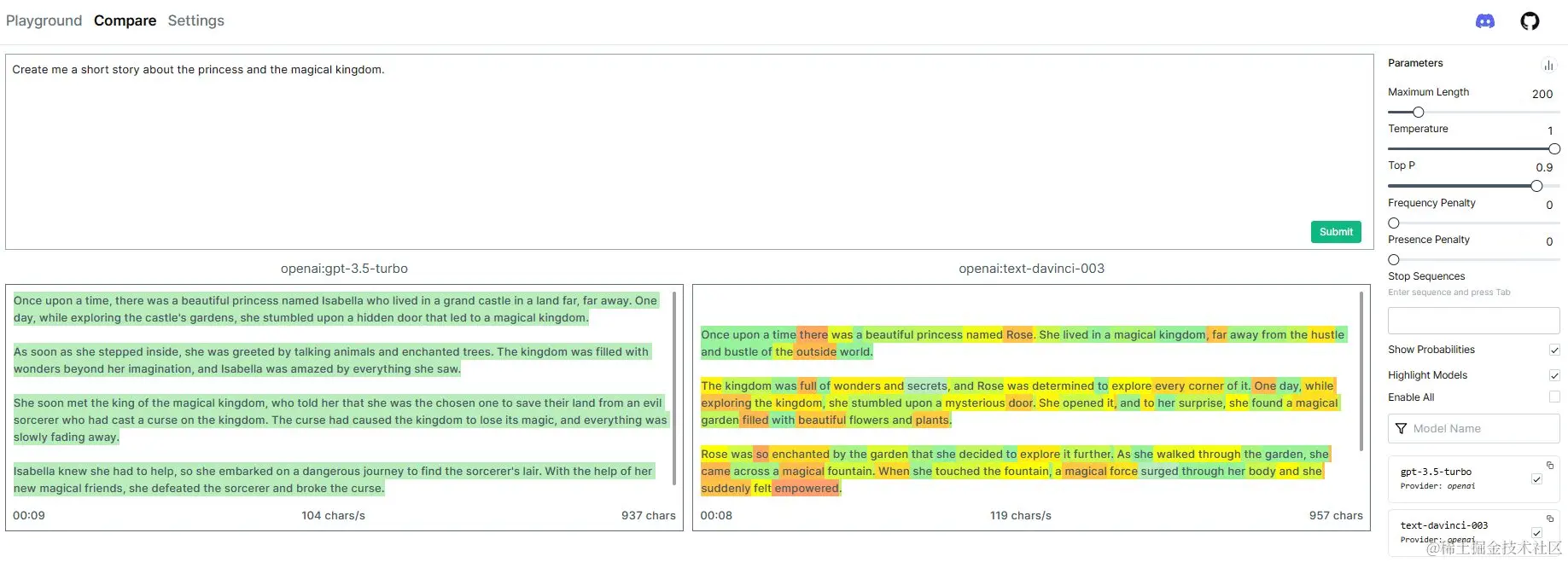Click the openai:text-davinci-003 column heading

click(x=1031, y=269)
